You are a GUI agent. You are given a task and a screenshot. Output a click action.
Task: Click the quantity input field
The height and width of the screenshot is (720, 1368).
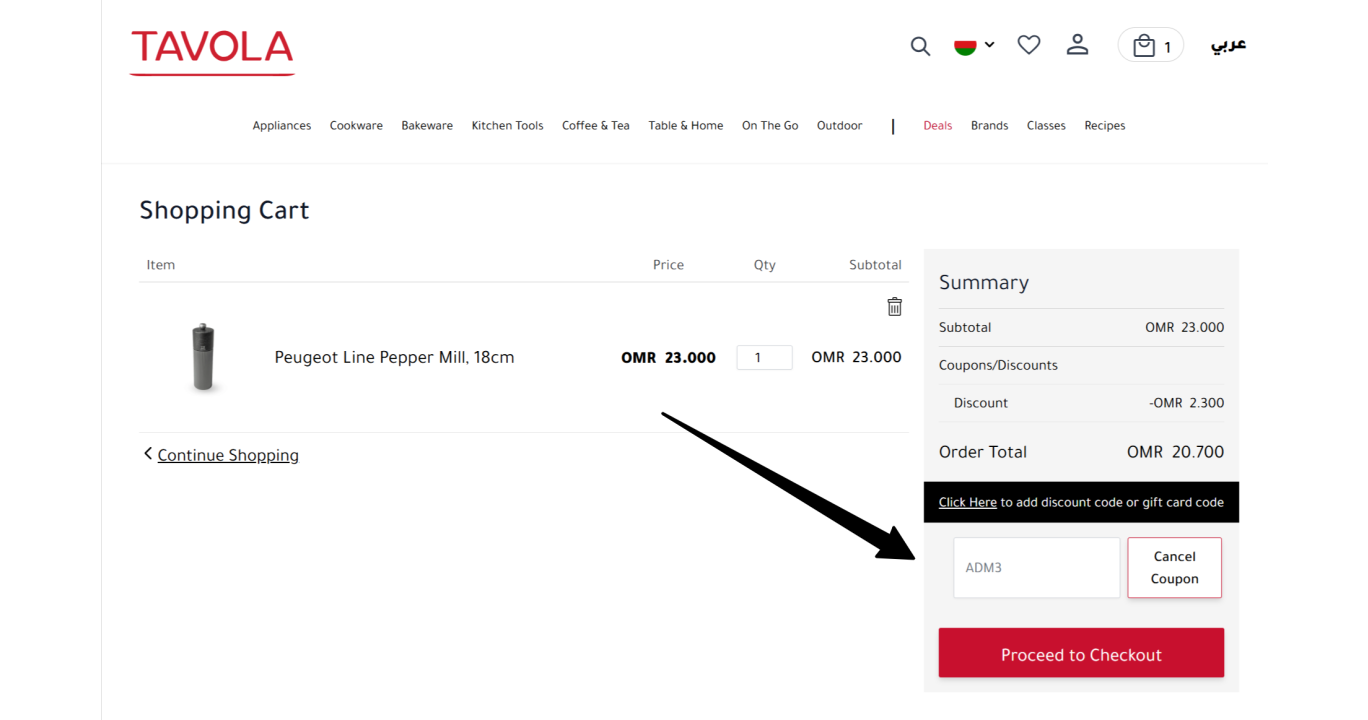click(765, 358)
